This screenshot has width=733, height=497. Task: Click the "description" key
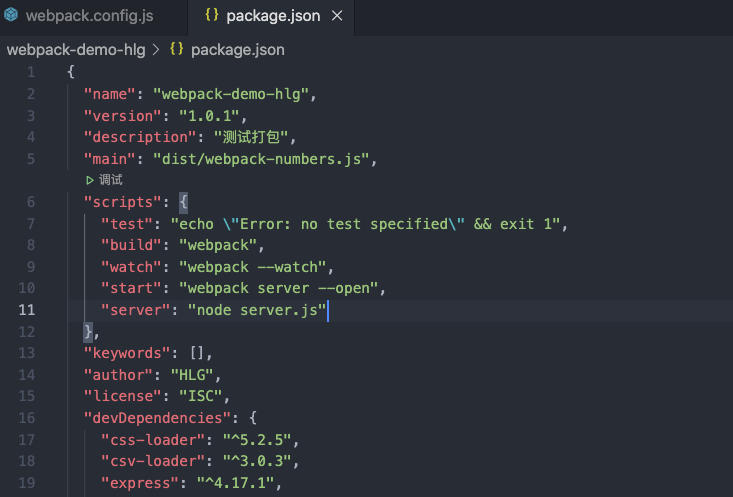[140, 137]
